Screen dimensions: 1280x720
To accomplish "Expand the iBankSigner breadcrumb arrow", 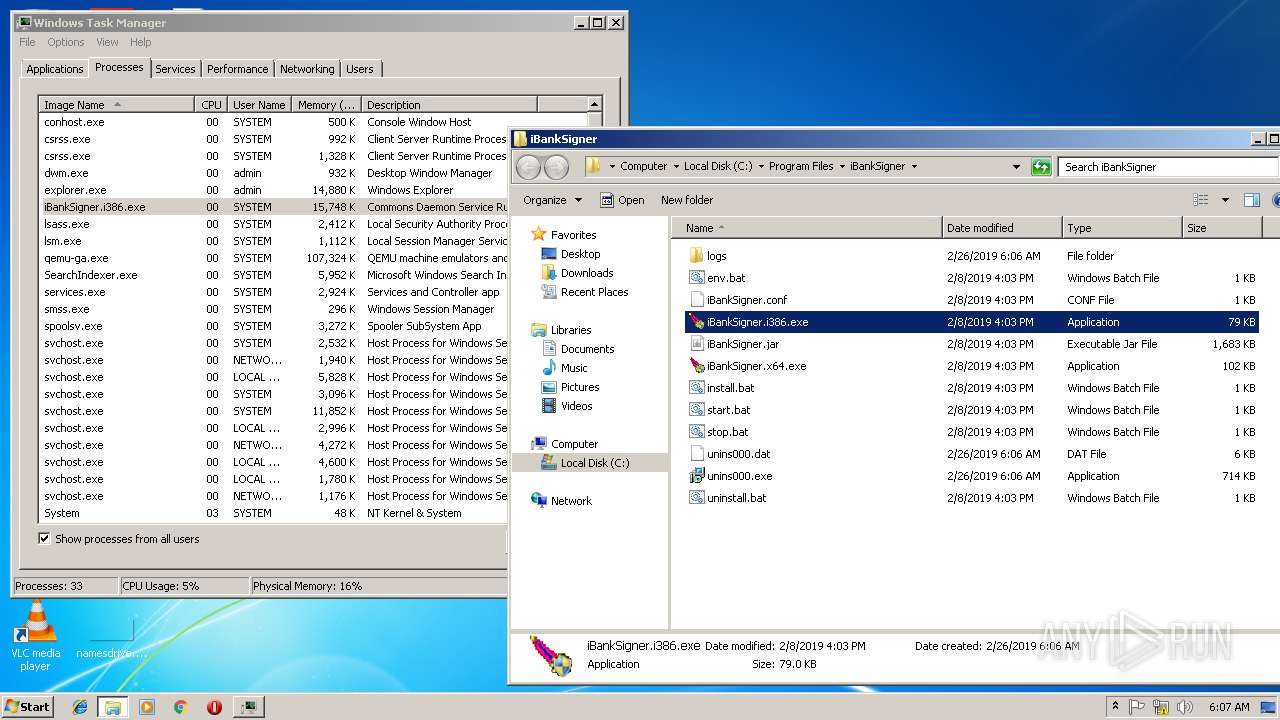I will point(913,167).
